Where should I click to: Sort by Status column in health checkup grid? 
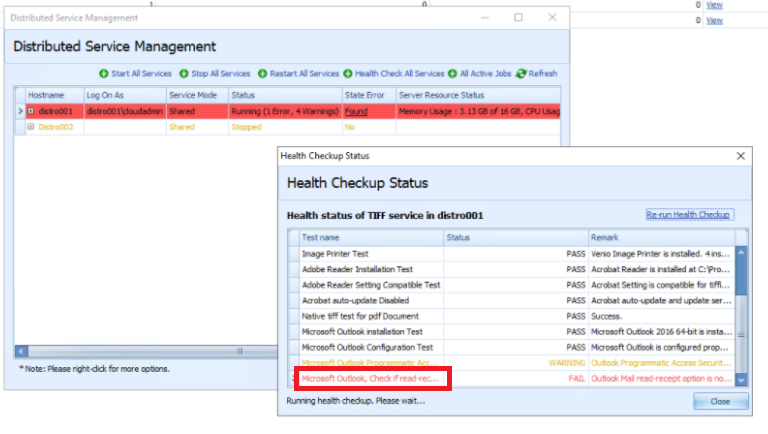515,238
